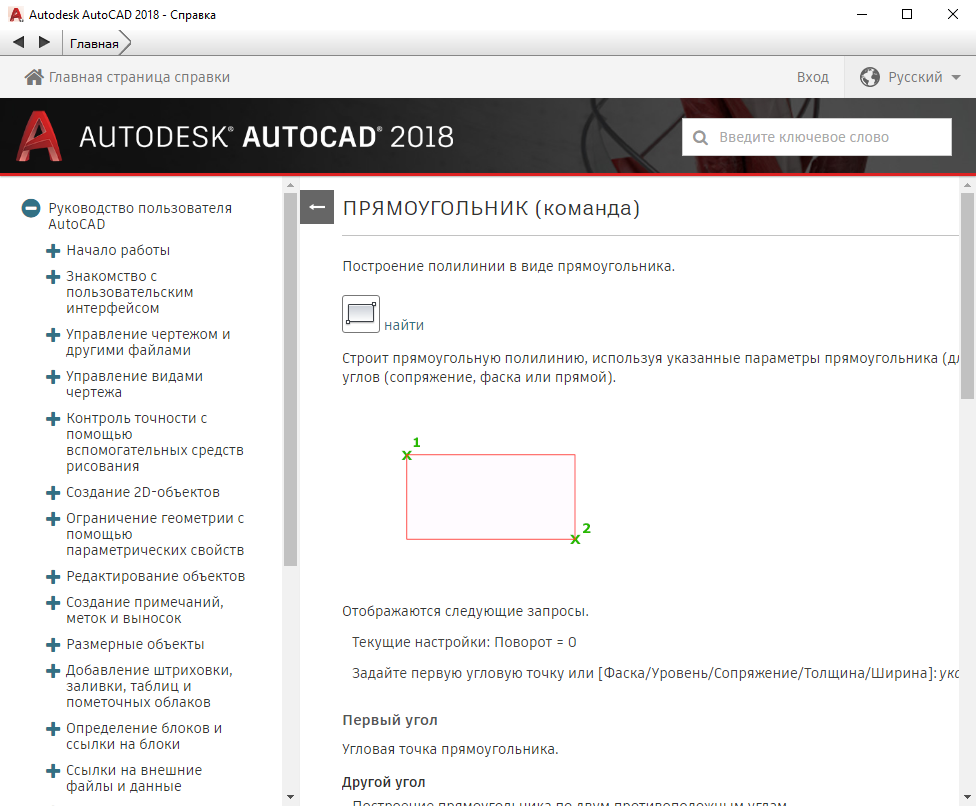Open the Главная breadcrumb
976x806 pixels.
94,44
